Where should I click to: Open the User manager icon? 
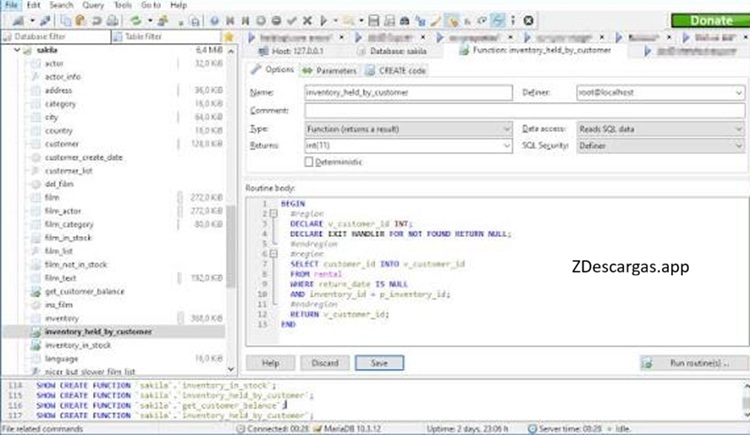tap(163, 21)
